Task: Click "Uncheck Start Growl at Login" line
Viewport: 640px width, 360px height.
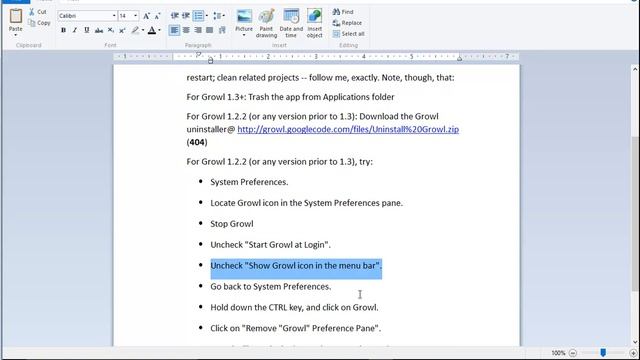Action: 270,245
